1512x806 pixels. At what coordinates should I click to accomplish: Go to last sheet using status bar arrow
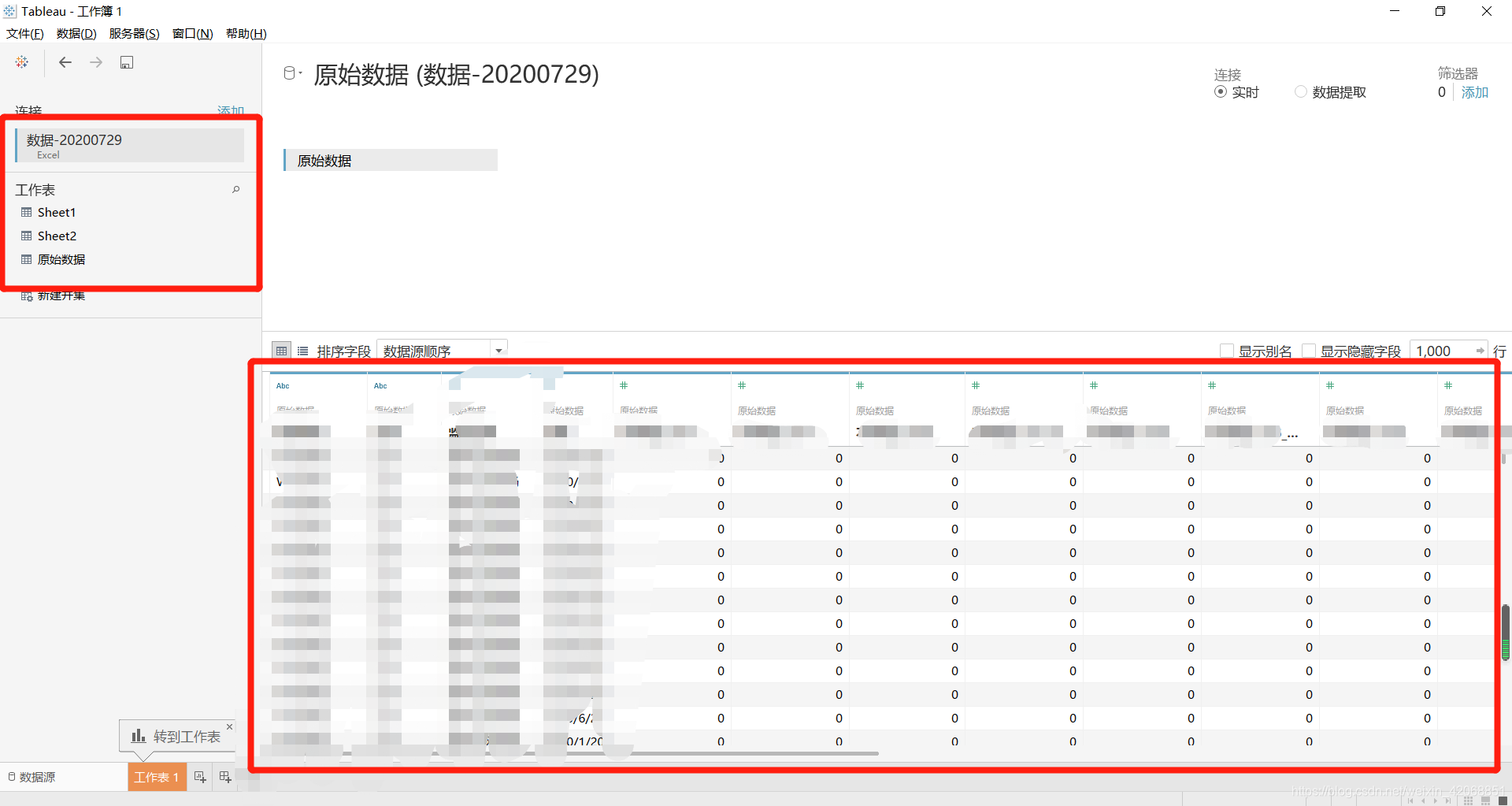coord(1448,800)
